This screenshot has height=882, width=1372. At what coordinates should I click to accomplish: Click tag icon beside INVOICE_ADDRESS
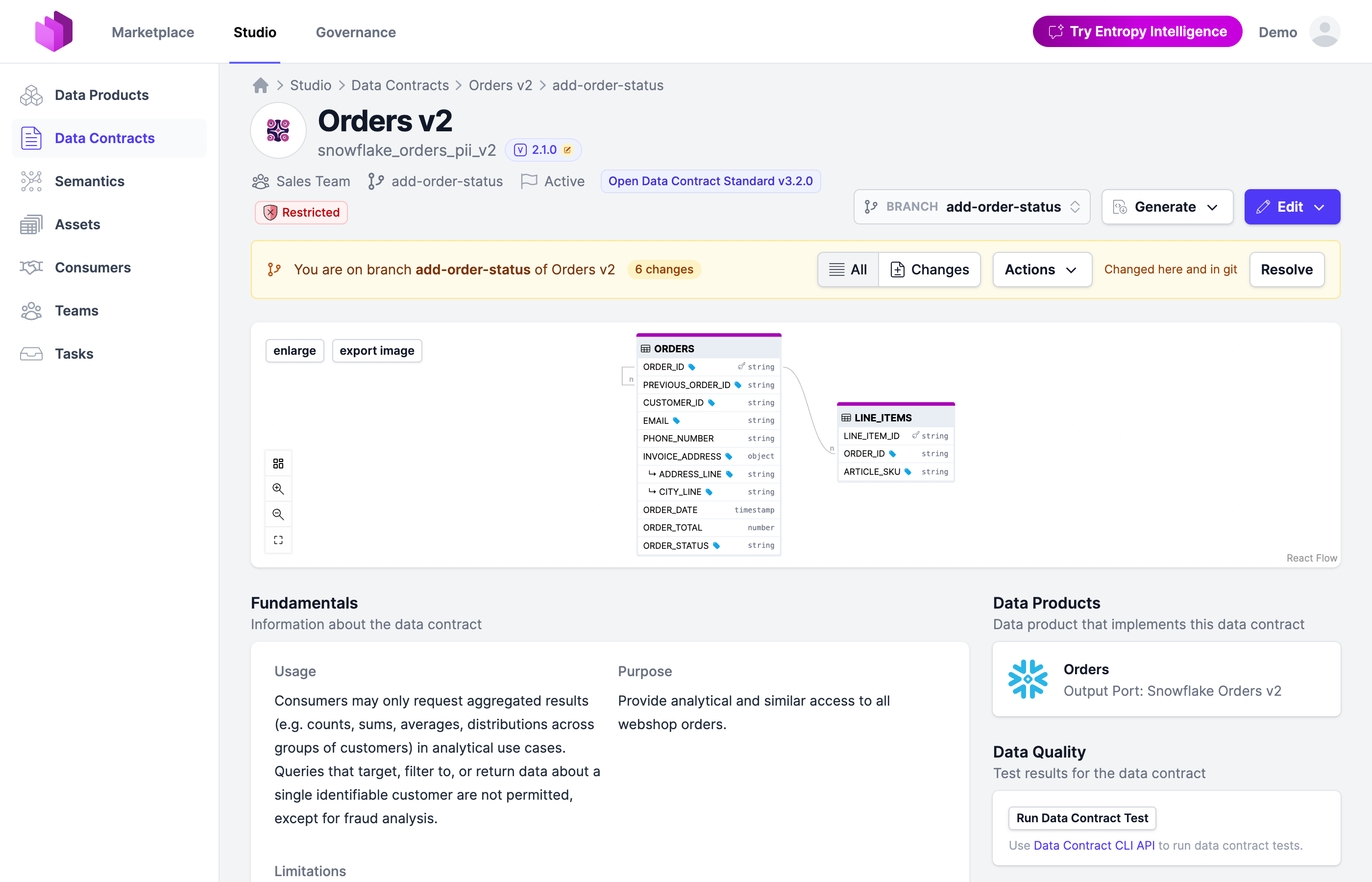(x=729, y=457)
